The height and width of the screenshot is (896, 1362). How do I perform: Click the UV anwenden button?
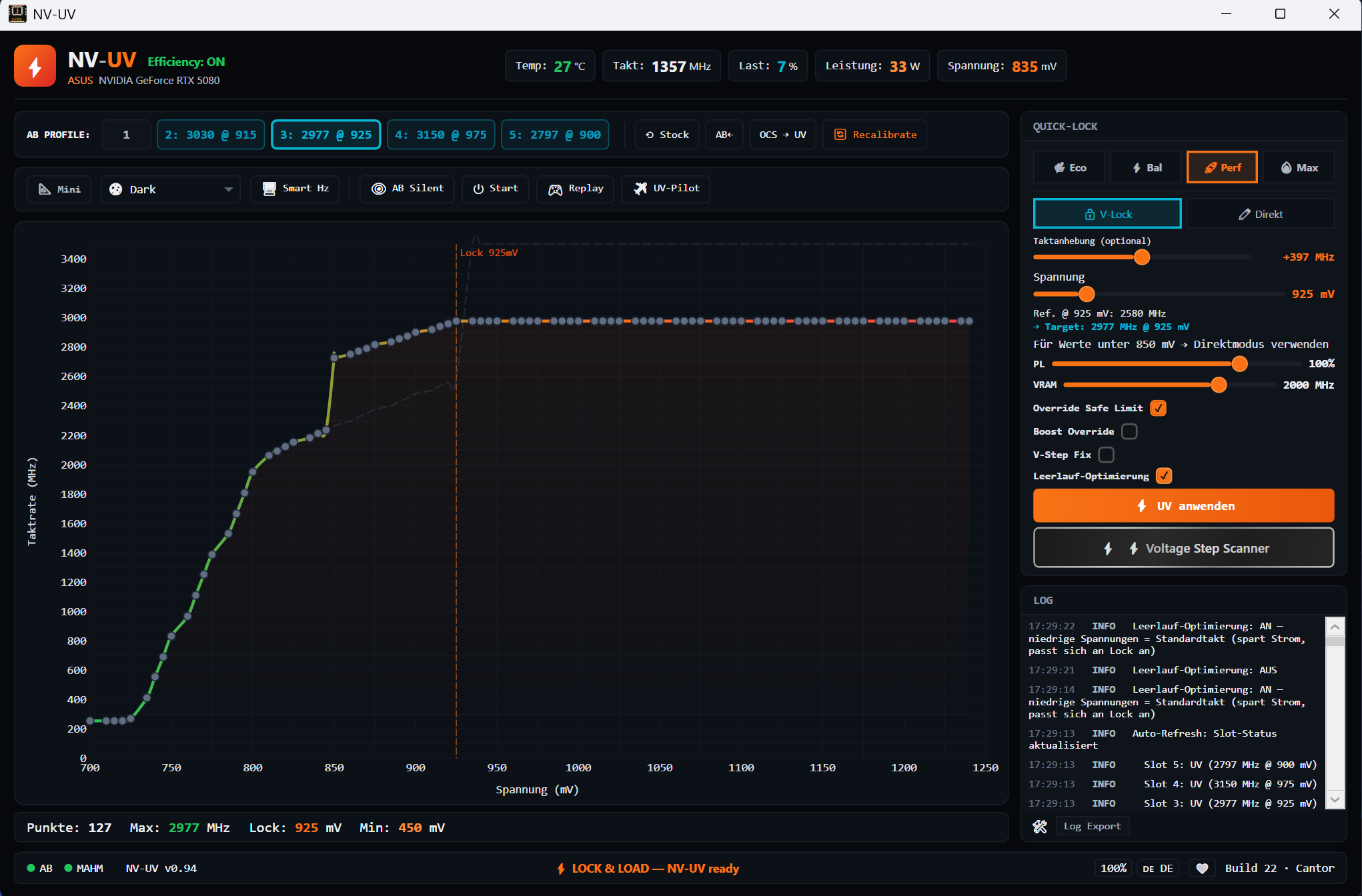1183,506
